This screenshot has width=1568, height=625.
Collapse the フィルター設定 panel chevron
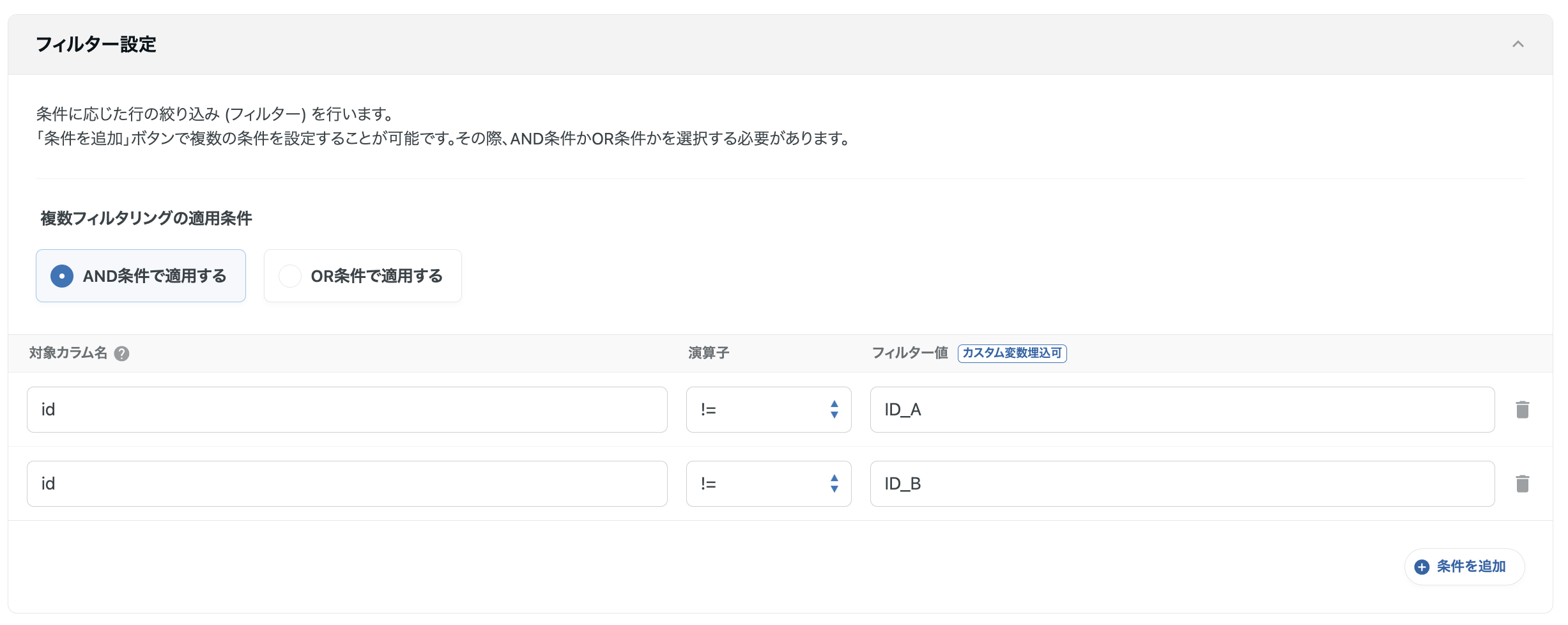pyautogui.click(x=1518, y=44)
